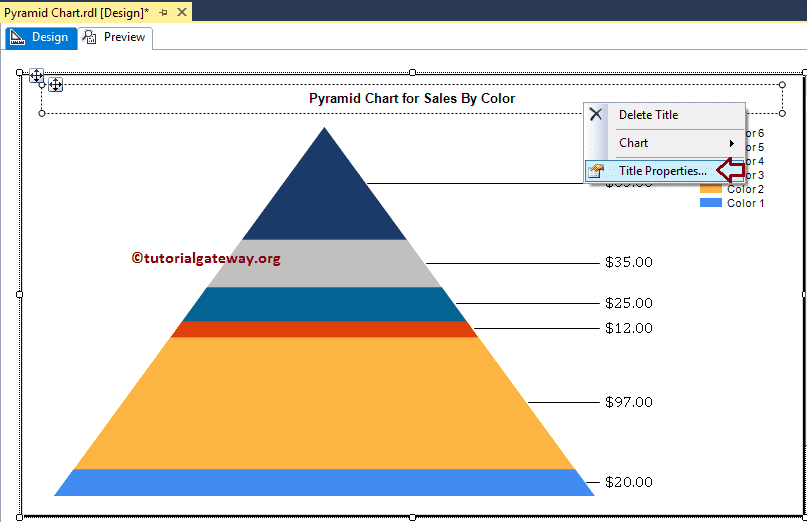Click the title box's right-top handle
Screen dimensions: 807x522
782,84
